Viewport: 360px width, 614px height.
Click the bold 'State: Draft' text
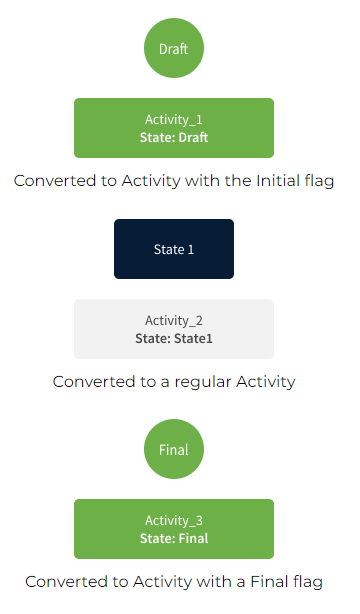174,137
